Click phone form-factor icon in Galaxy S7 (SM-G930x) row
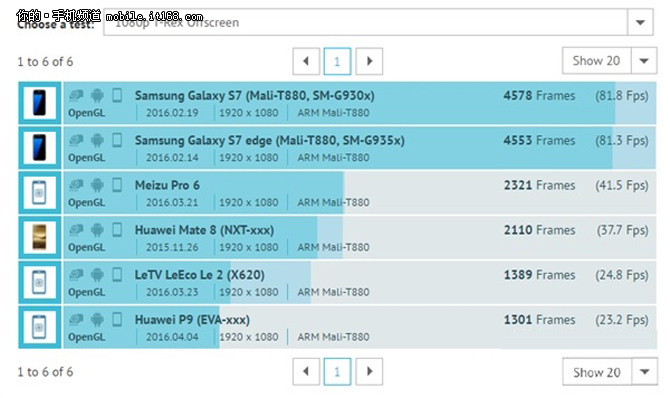The image size is (670, 398). point(117,95)
